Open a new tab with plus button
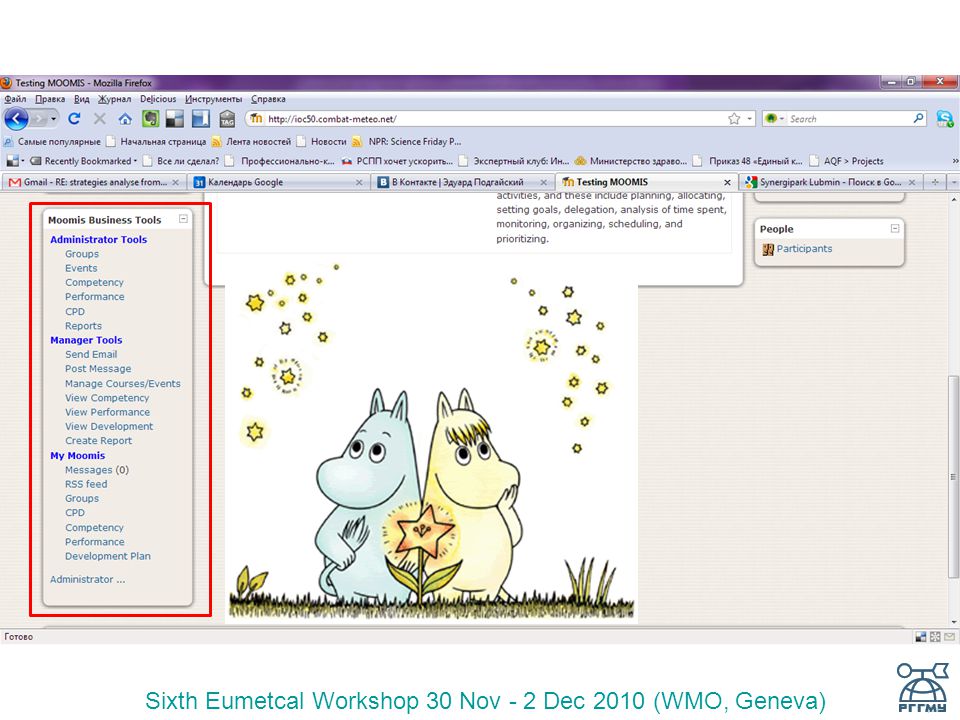Viewport: 960px width, 720px height. [x=935, y=182]
